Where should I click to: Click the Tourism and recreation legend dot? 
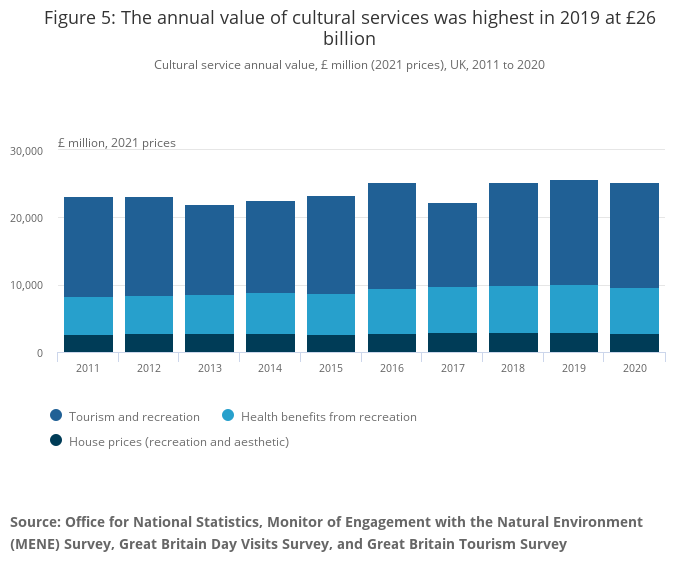(x=57, y=416)
